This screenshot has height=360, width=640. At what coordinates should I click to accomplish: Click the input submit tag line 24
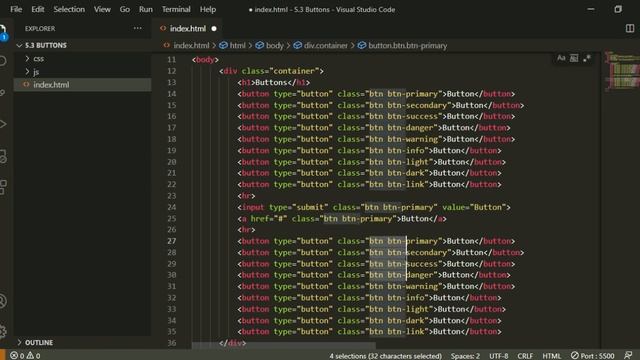(x=374, y=207)
